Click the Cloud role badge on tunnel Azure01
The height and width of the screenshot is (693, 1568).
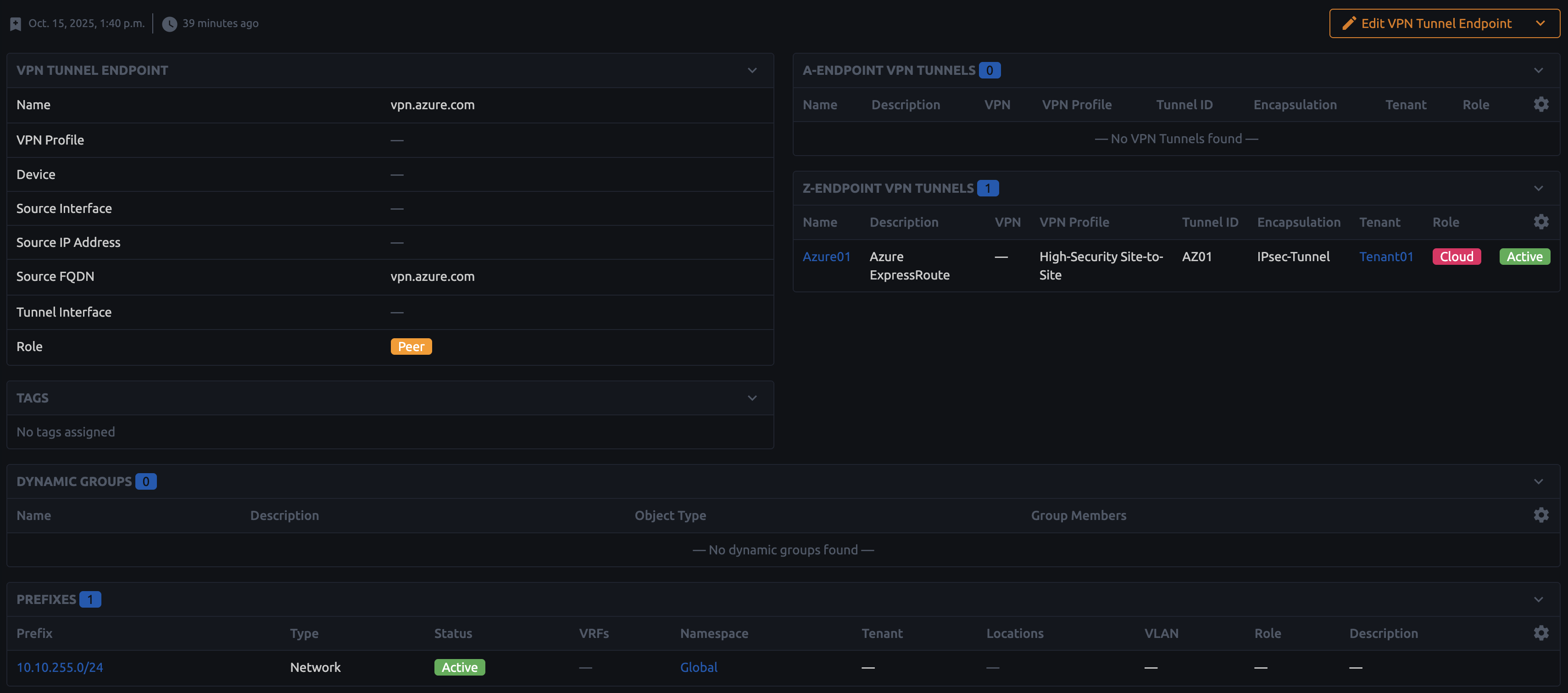click(1456, 257)
